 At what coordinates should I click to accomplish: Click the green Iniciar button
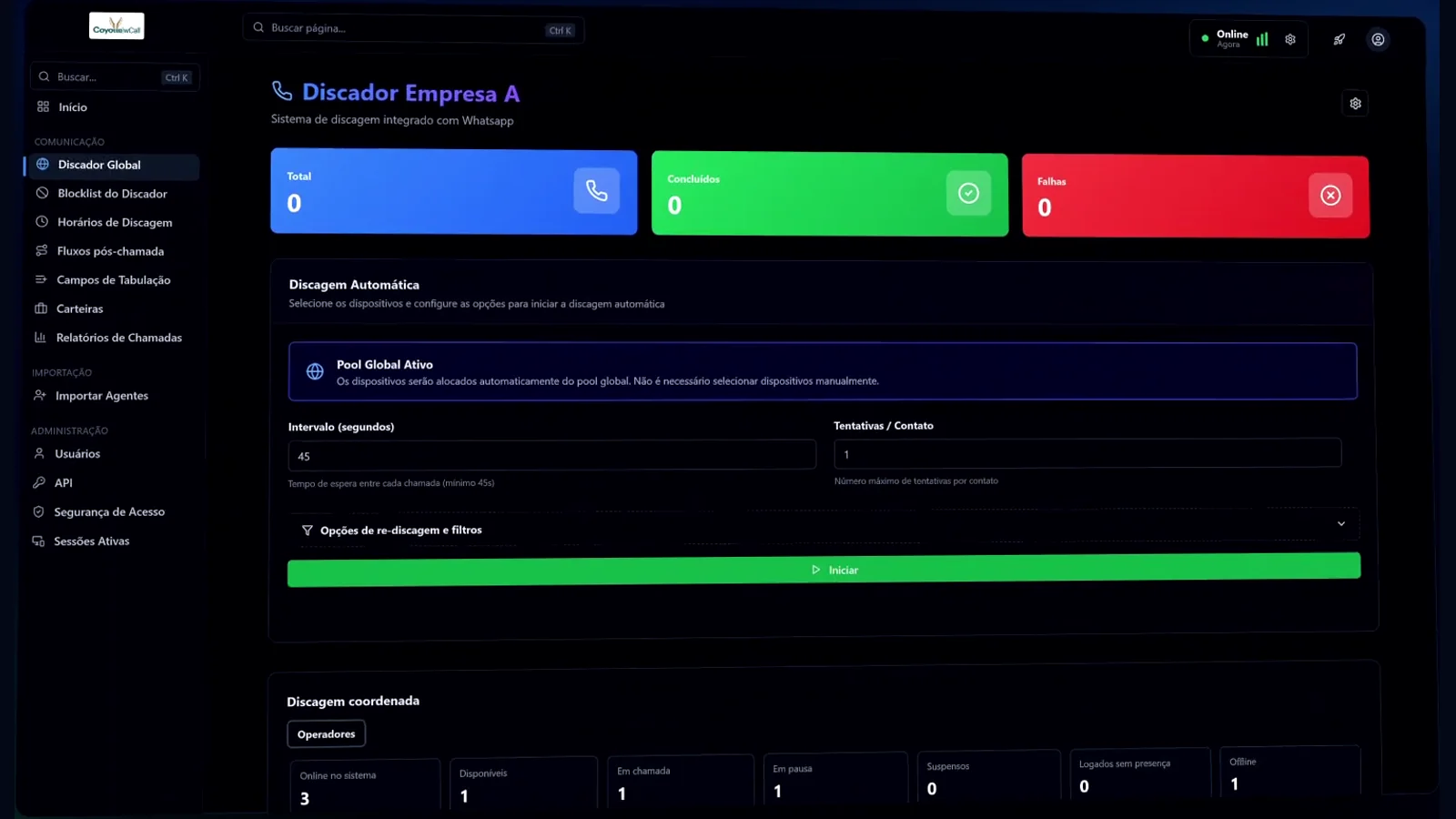coord(824,570)
